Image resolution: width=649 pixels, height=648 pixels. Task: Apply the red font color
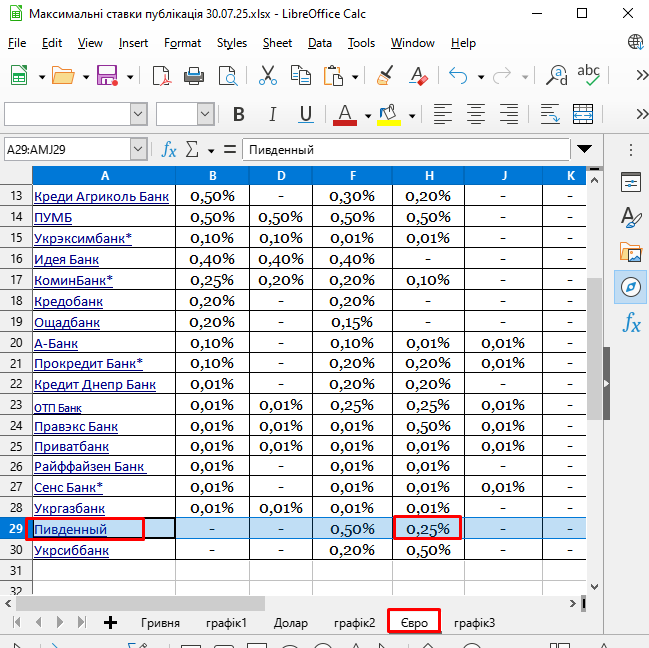pyautogui.click(x=345, y=115)
